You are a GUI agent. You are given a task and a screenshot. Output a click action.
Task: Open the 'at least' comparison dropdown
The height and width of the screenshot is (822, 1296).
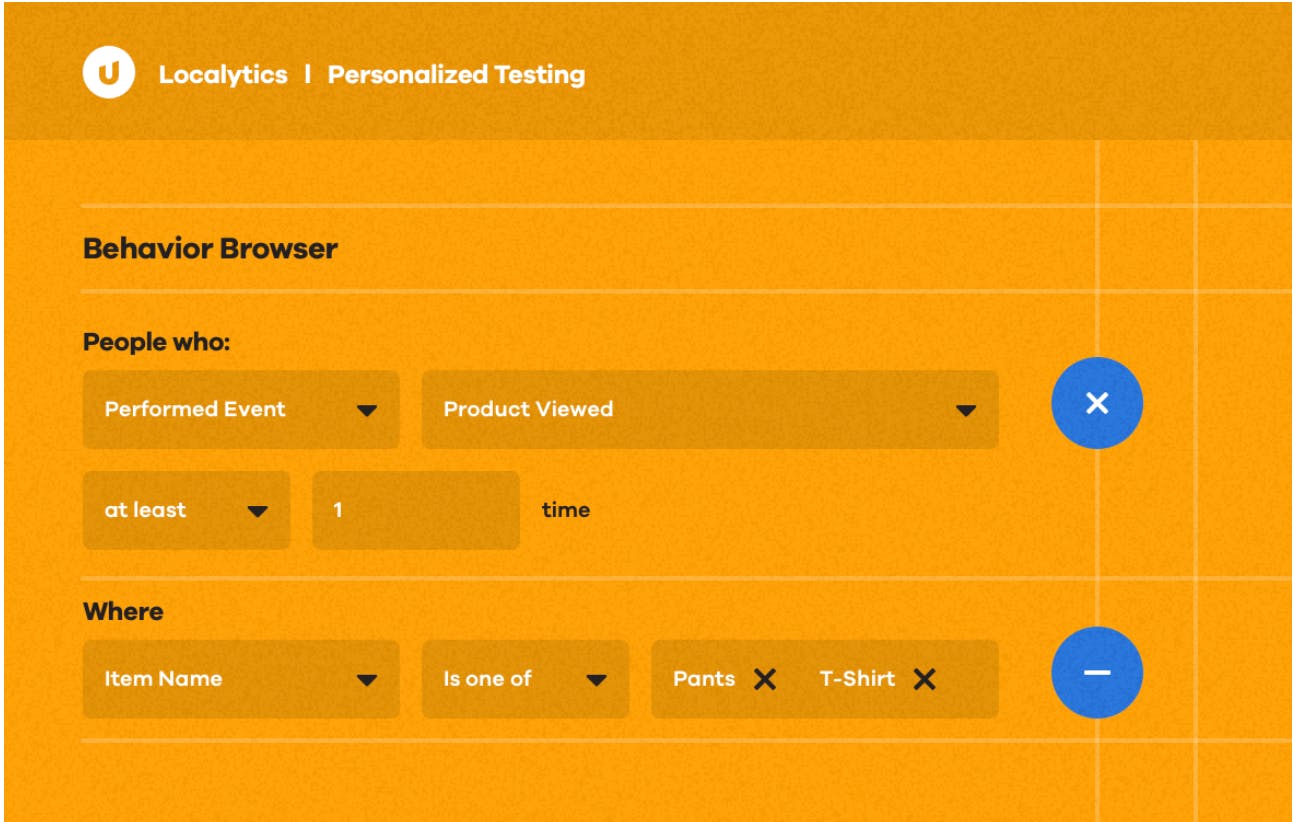186,511
